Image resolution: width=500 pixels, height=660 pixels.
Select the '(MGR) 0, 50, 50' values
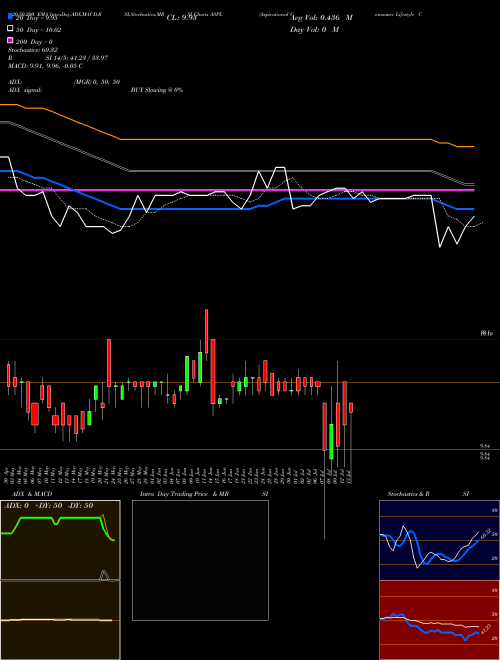pyautogui.click(x=97, y=82)
